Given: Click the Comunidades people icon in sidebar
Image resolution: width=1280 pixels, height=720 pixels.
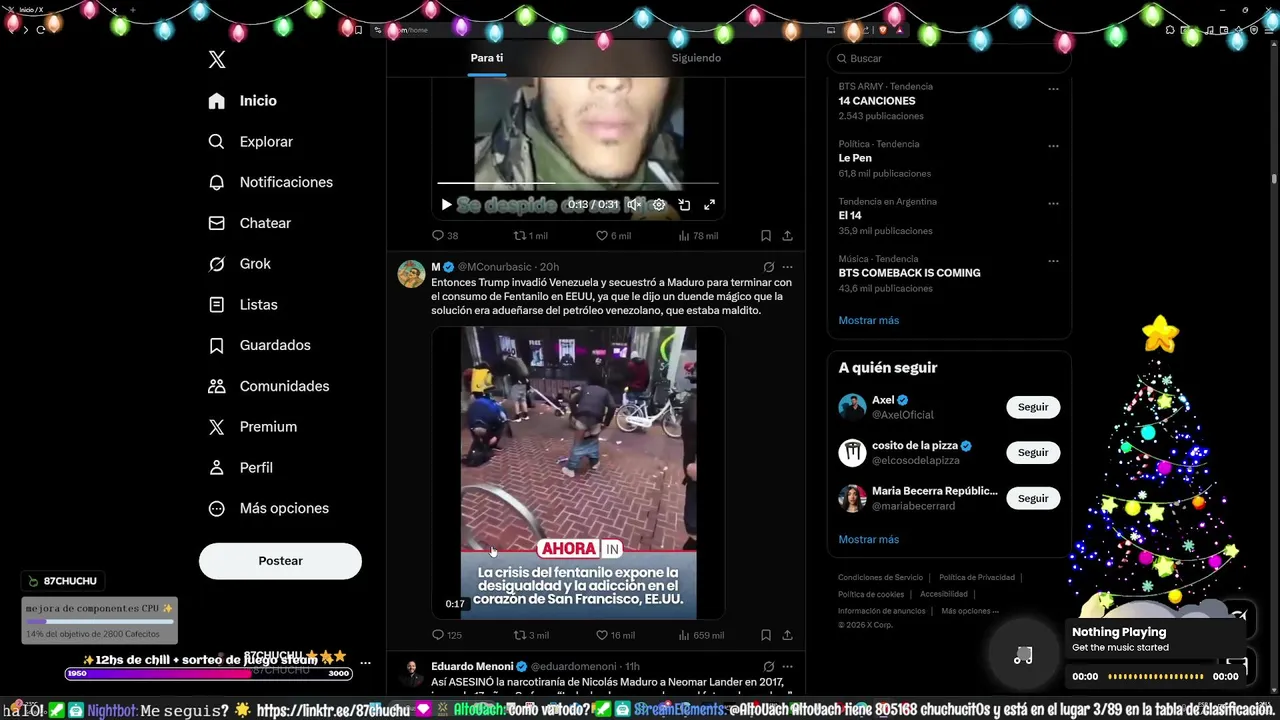Looking at the screenshot, I should pyautogui.click(x=217, y=386).
